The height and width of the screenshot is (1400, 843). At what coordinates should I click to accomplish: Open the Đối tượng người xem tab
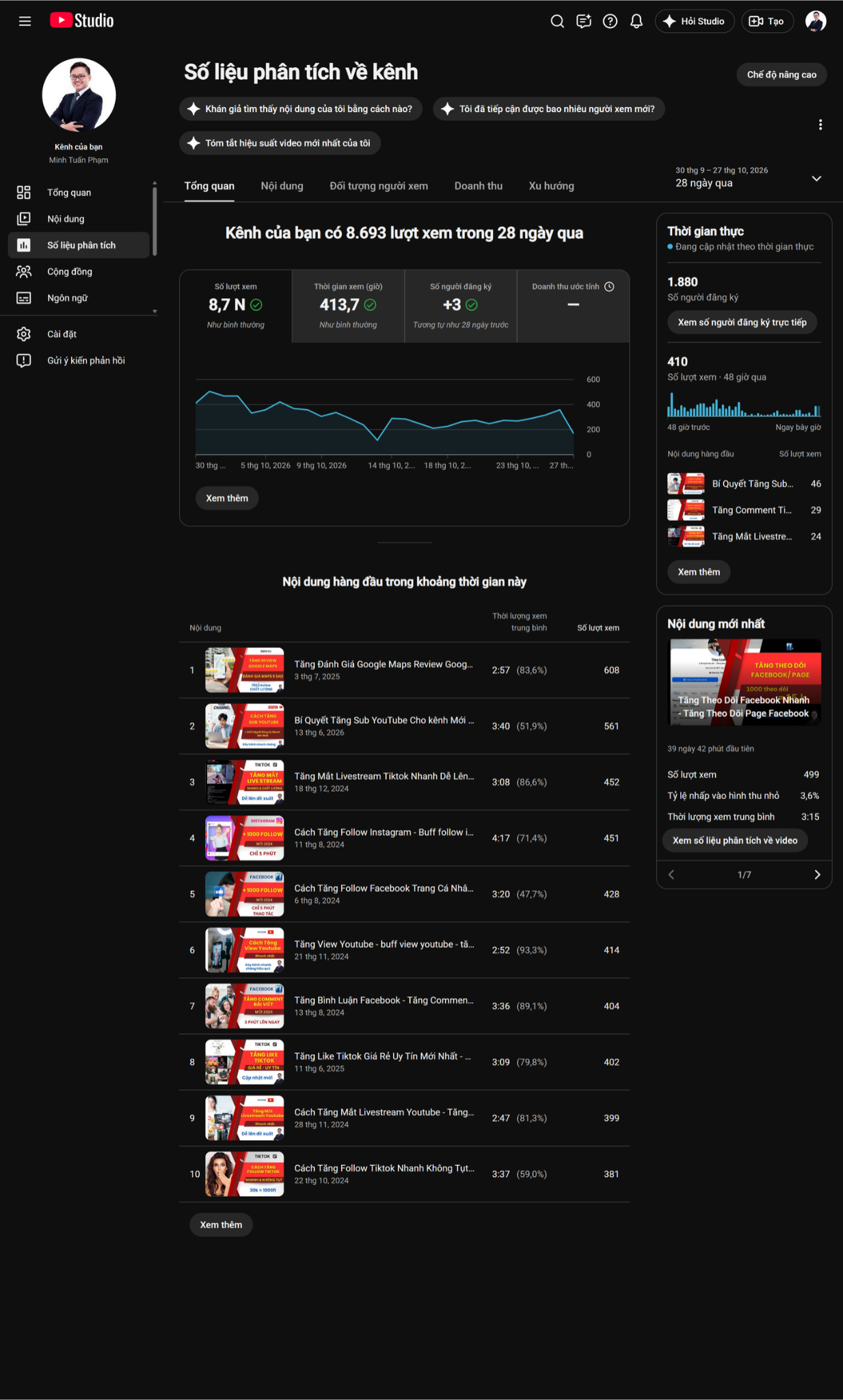click(x=379, y=186)
